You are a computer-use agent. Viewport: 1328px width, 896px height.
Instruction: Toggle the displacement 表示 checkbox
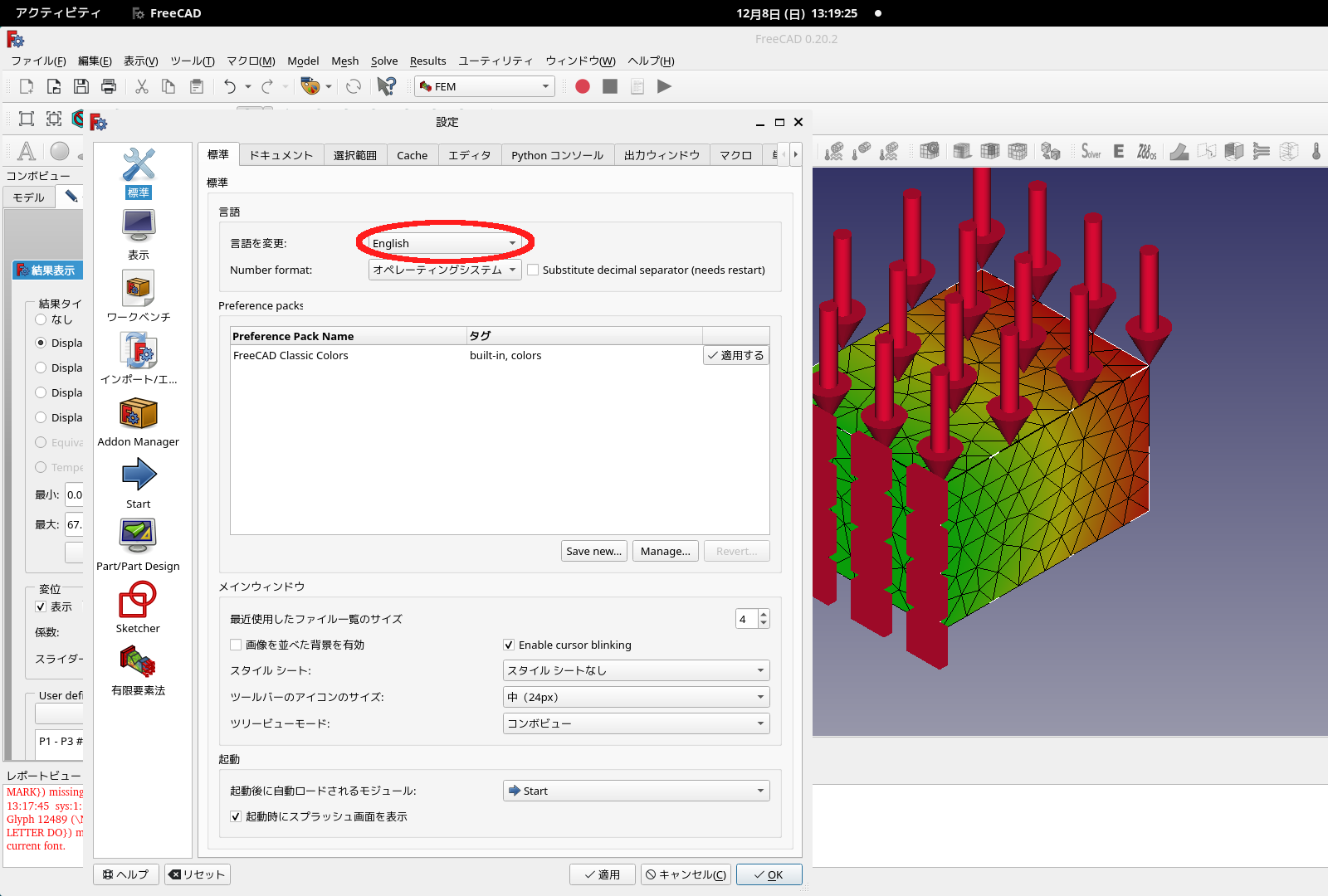[41, 606]
